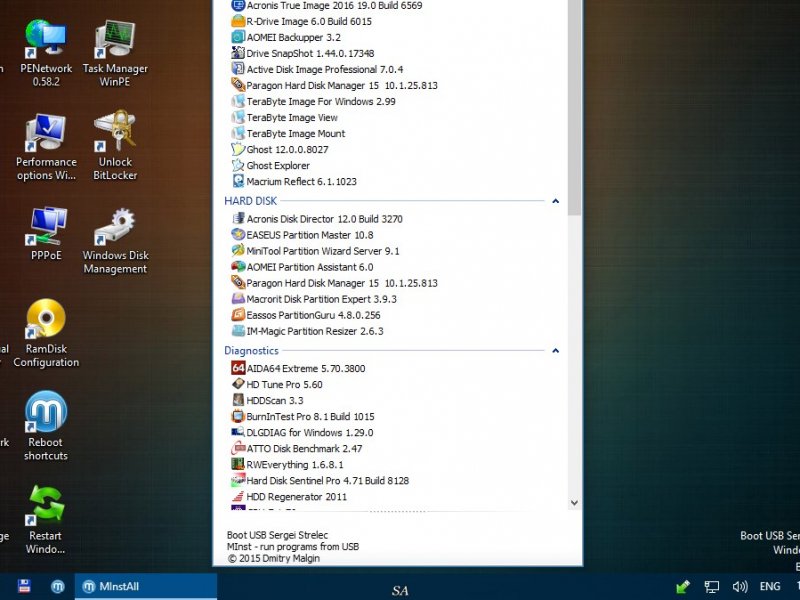Screen dimensions: 800x600
Task: Choose "Ghost Explorer" in the list
Action: (x=278, y=165)
